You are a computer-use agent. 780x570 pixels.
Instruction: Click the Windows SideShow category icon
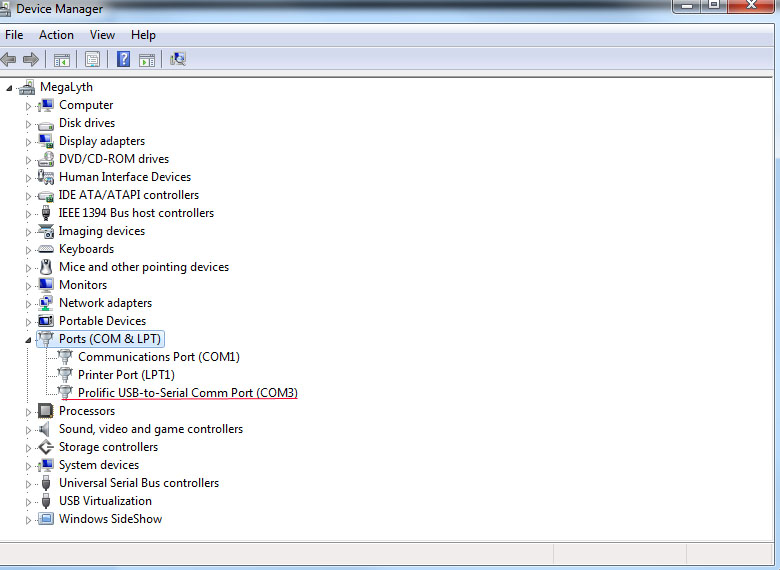coord(46,519)
